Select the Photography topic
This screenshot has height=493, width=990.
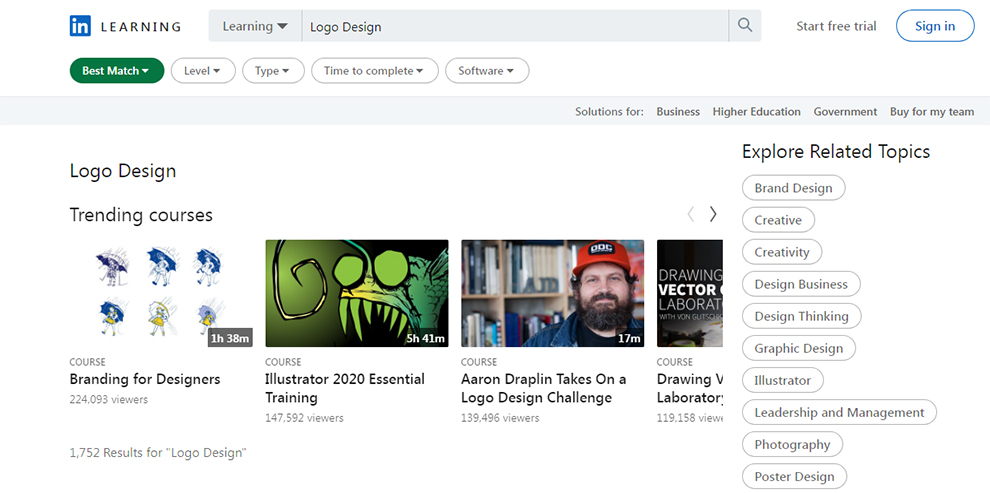click(792, 444)
